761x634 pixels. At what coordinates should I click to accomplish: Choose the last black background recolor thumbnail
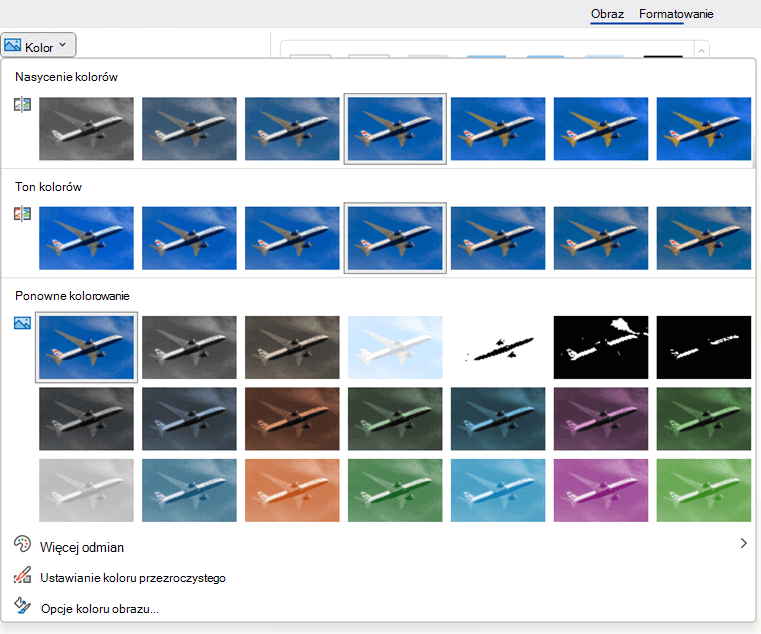(x=704, y=347)
